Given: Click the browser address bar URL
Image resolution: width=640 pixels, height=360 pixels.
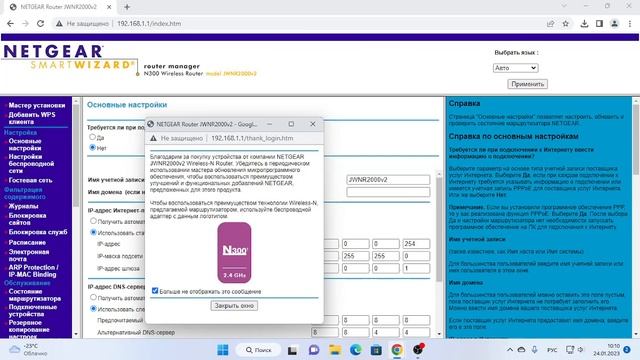Looking at the screenshot, I should click(x=149, y=24).
